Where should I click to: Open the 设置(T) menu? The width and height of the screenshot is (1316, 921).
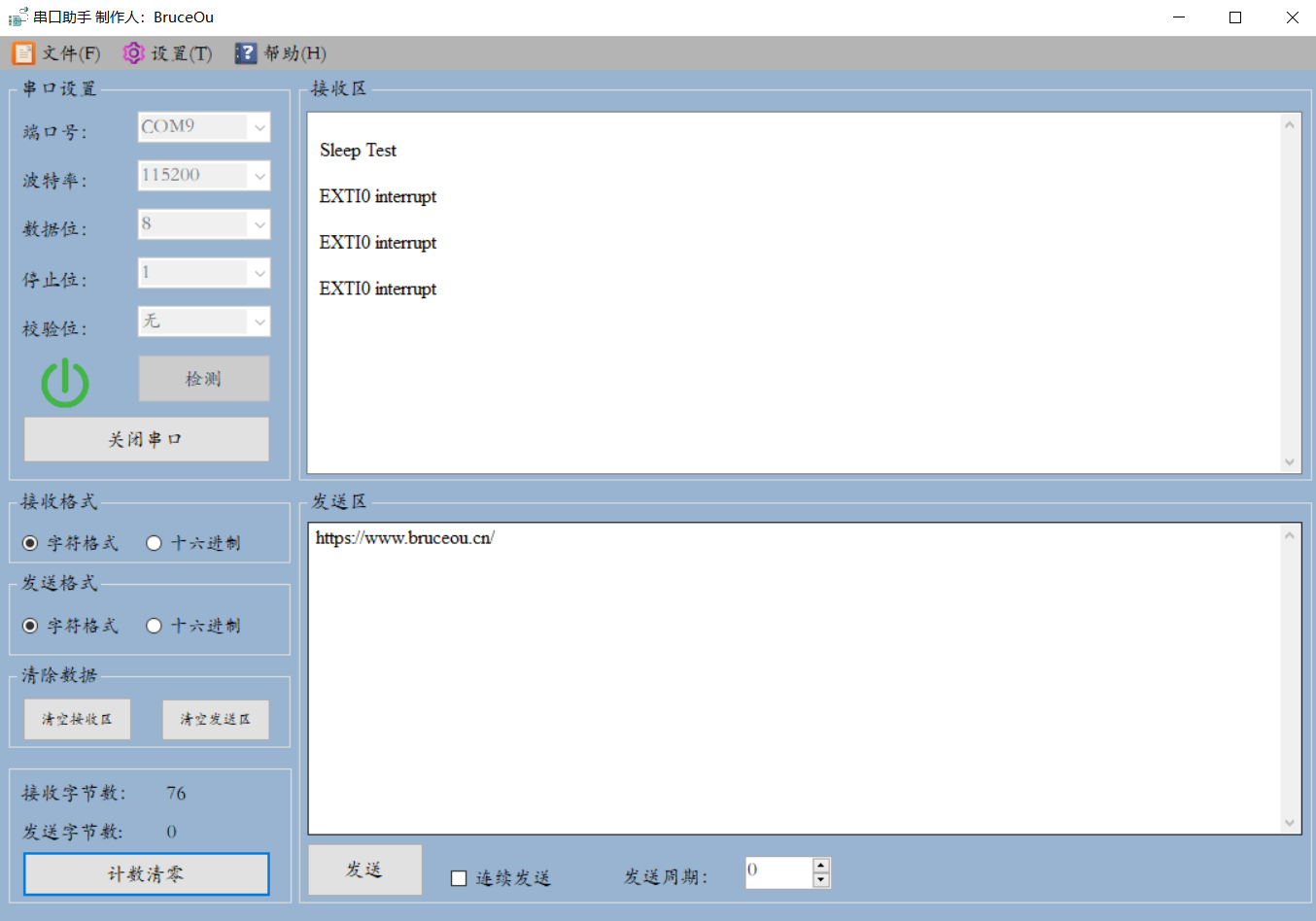[168, 53]
